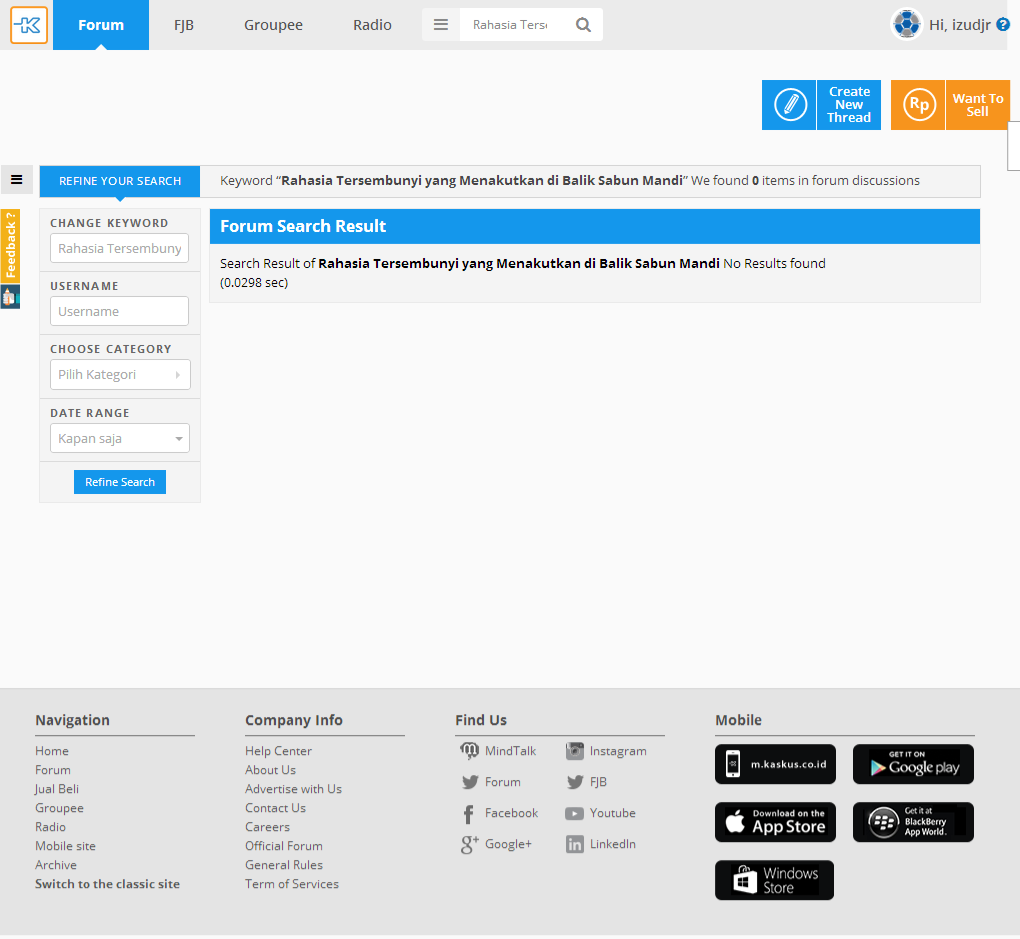Open the Official Forum link
The height and width of the screenshot is (939, 1020).
tap(284, 846)
